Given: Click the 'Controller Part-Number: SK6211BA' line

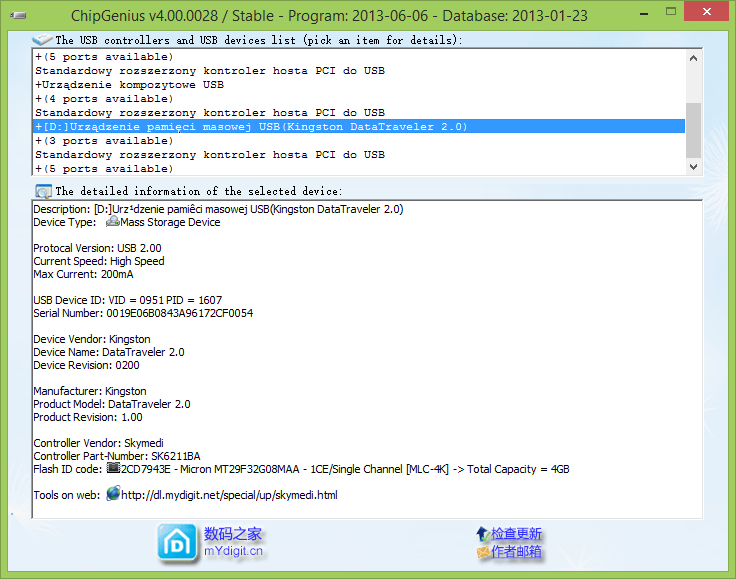Looking at the screenshot, I should click(x=117, y=456).
